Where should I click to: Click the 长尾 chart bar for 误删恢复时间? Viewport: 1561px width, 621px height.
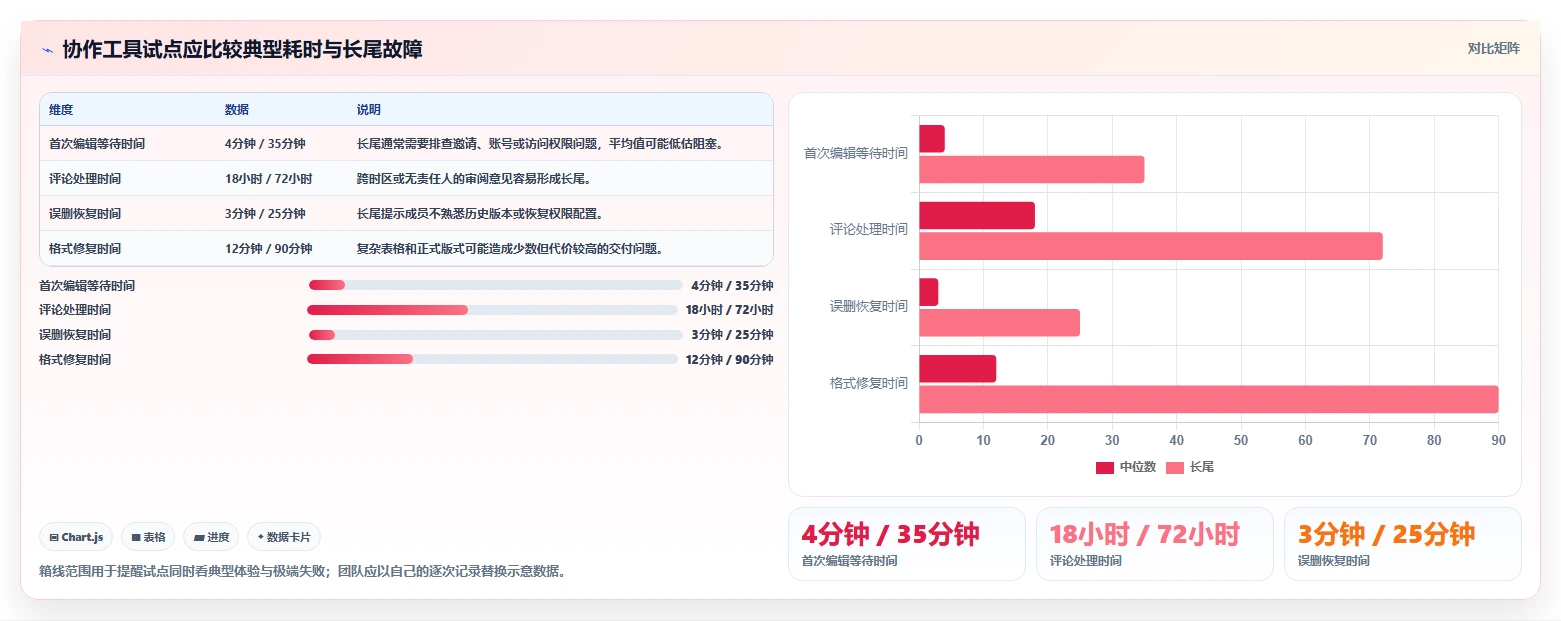tap(1000, 322)
